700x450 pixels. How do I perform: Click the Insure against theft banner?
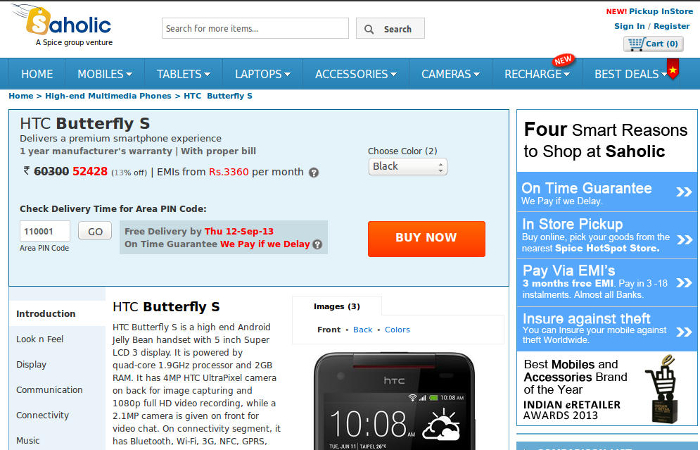pos(607,329)
